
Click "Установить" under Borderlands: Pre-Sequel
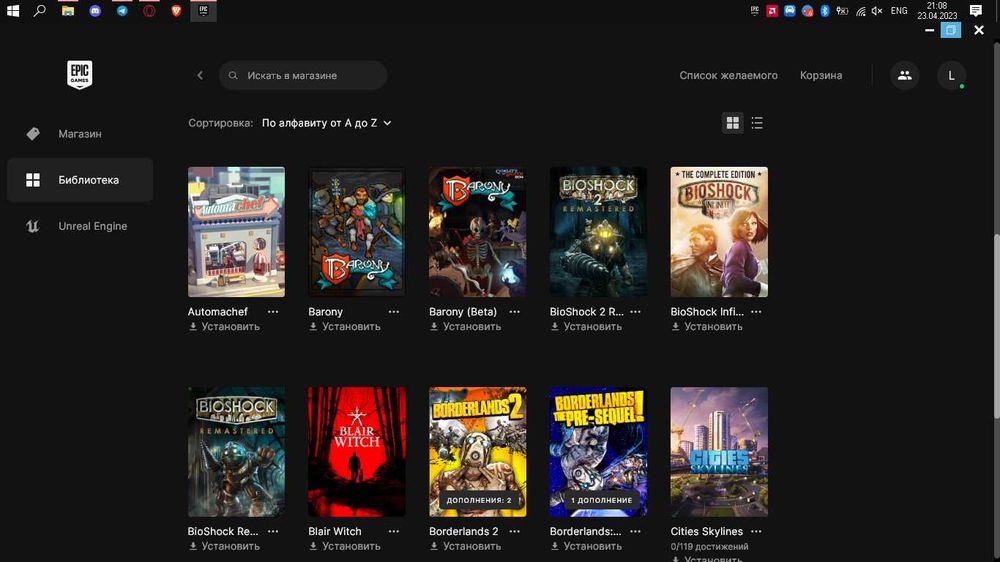pyautogui.click(x=586, y=546)
